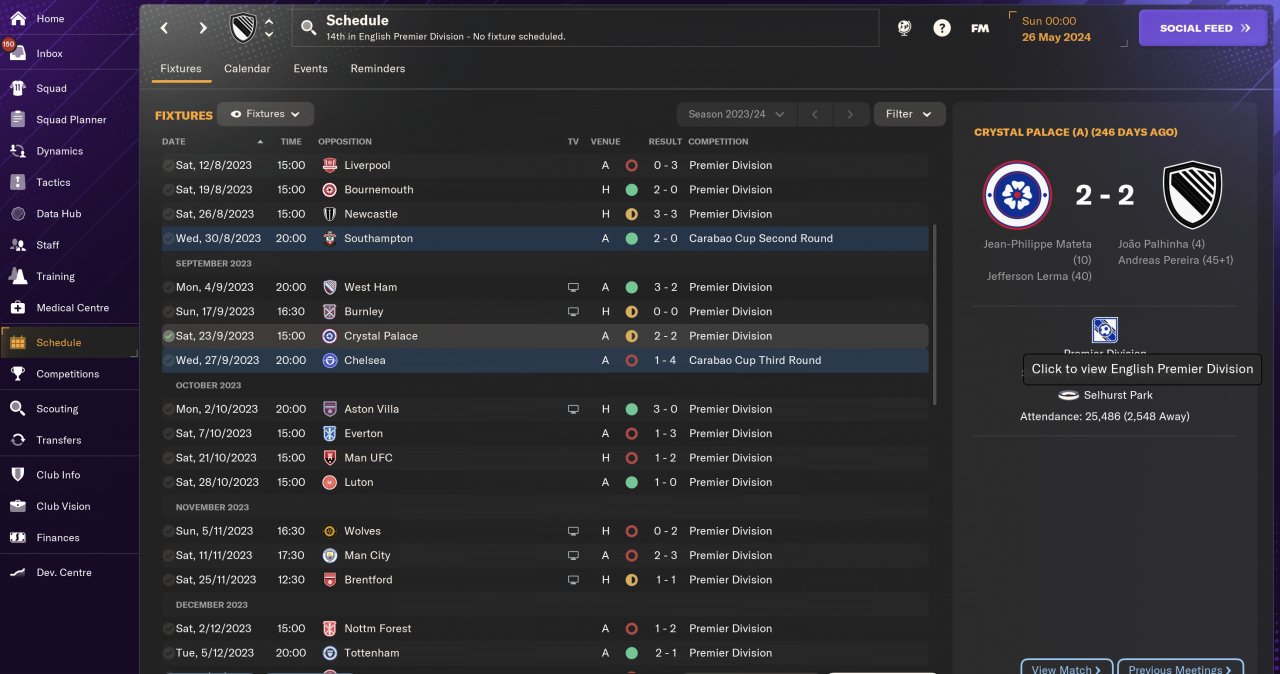Tick the Liverpool fixture row checkbox
This screenshot has height=674, width=1280.
168,165
